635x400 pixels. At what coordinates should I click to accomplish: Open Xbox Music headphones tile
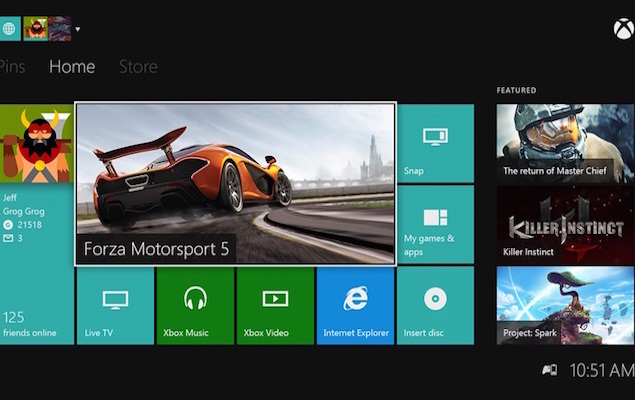[195, 305]
